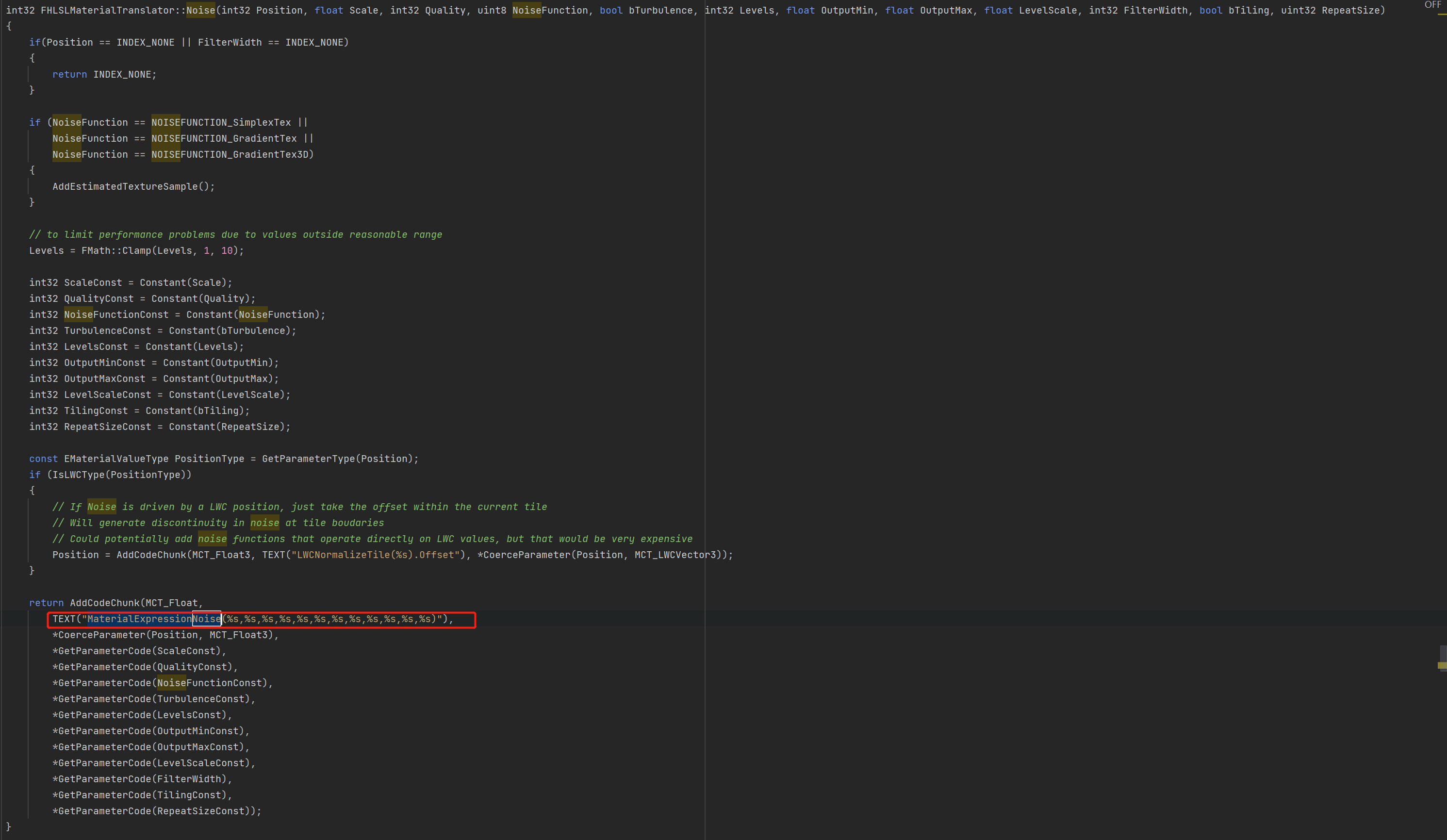Click the MaterialExpressionNoise format string
This screenshot has width=1447, height=840.
point(262,619)
